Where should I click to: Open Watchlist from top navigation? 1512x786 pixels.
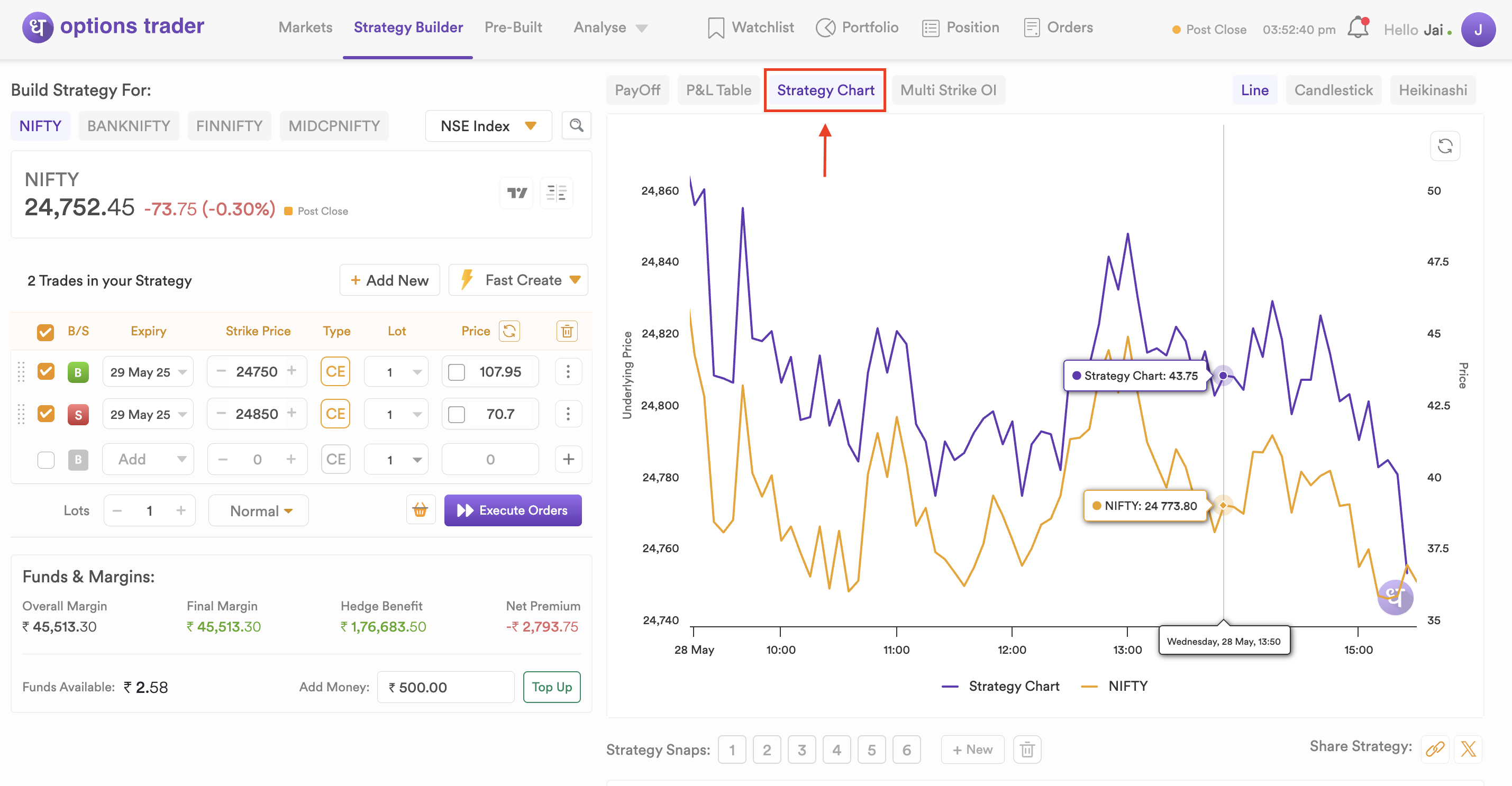point(750,28)
